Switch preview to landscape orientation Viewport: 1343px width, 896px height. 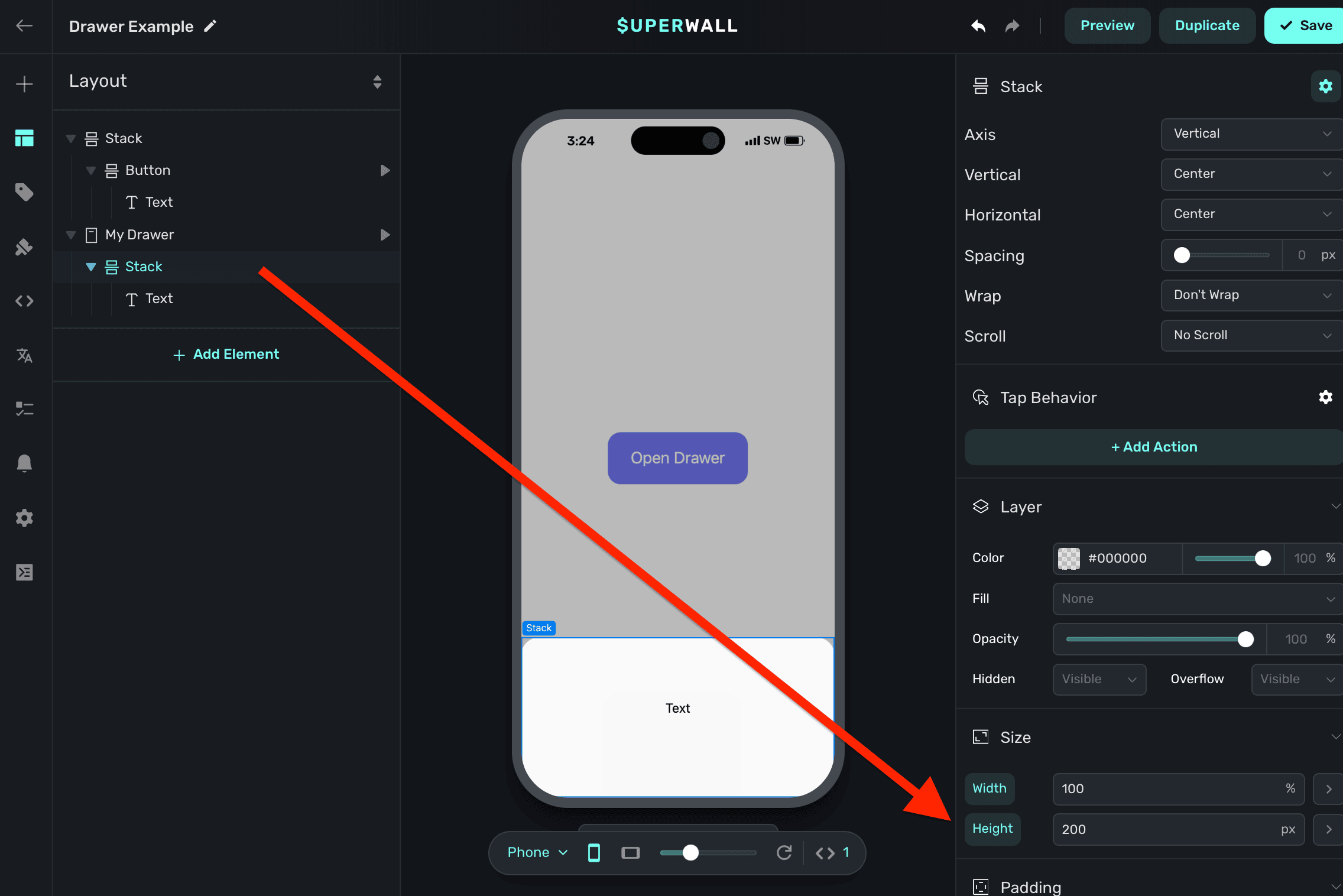click(x=631, y=852)
